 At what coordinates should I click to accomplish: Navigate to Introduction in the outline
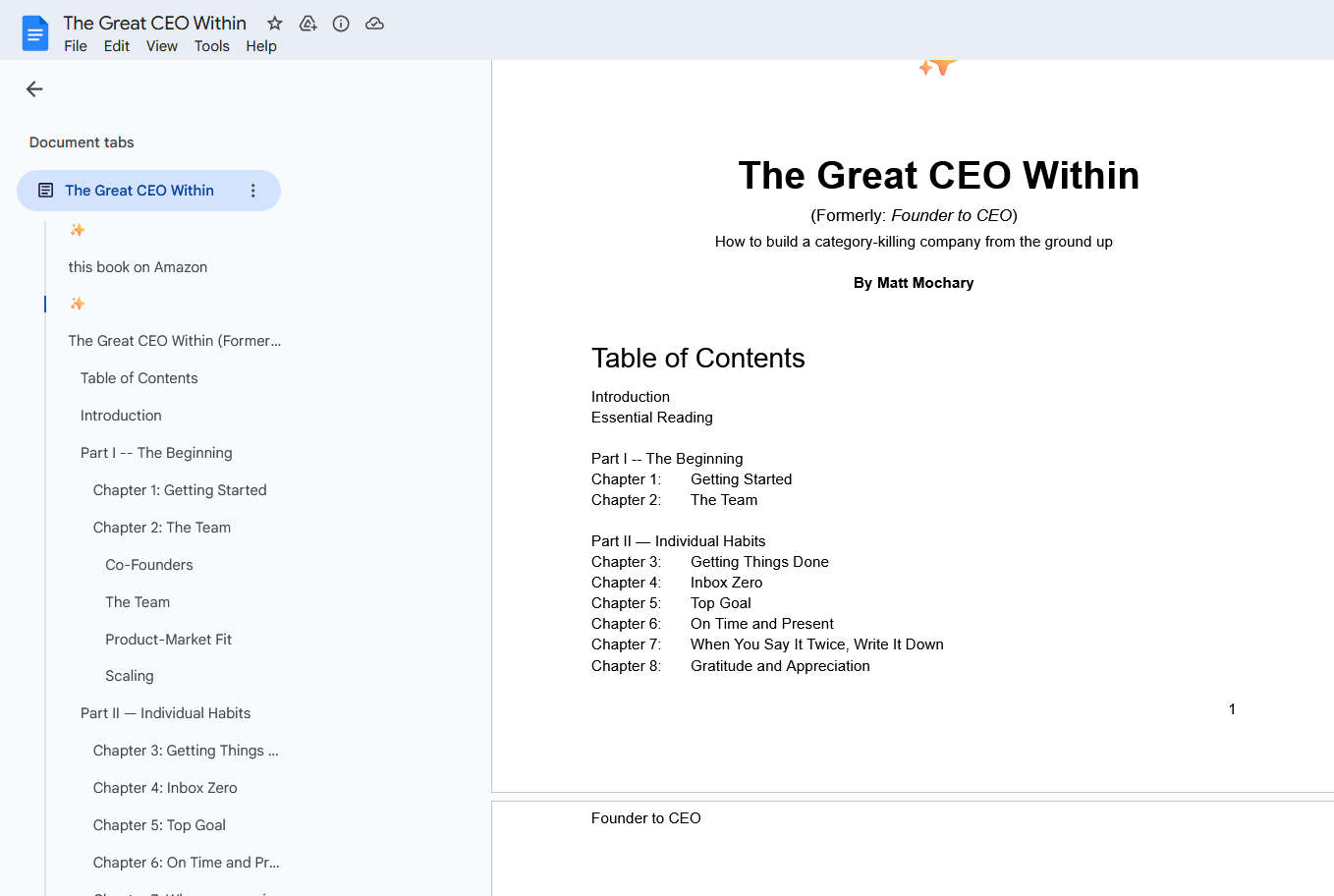tap(121, 416)
